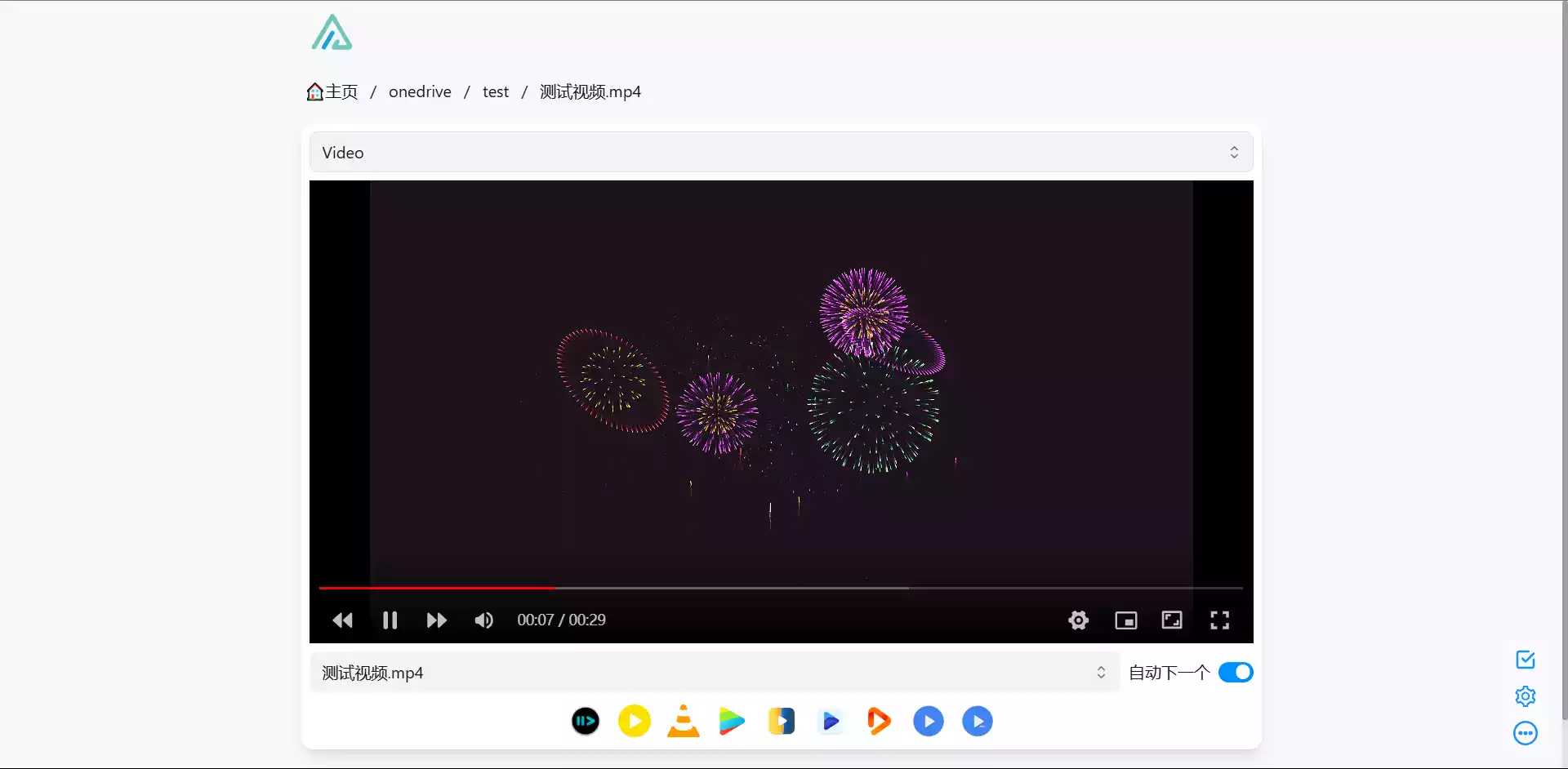
Task: Open video in IINA player
Action: 585,721
